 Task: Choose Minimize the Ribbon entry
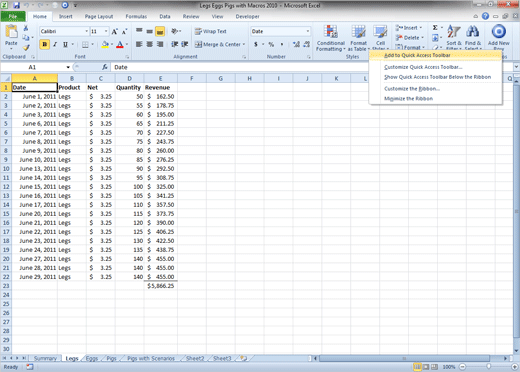[435, 99]
